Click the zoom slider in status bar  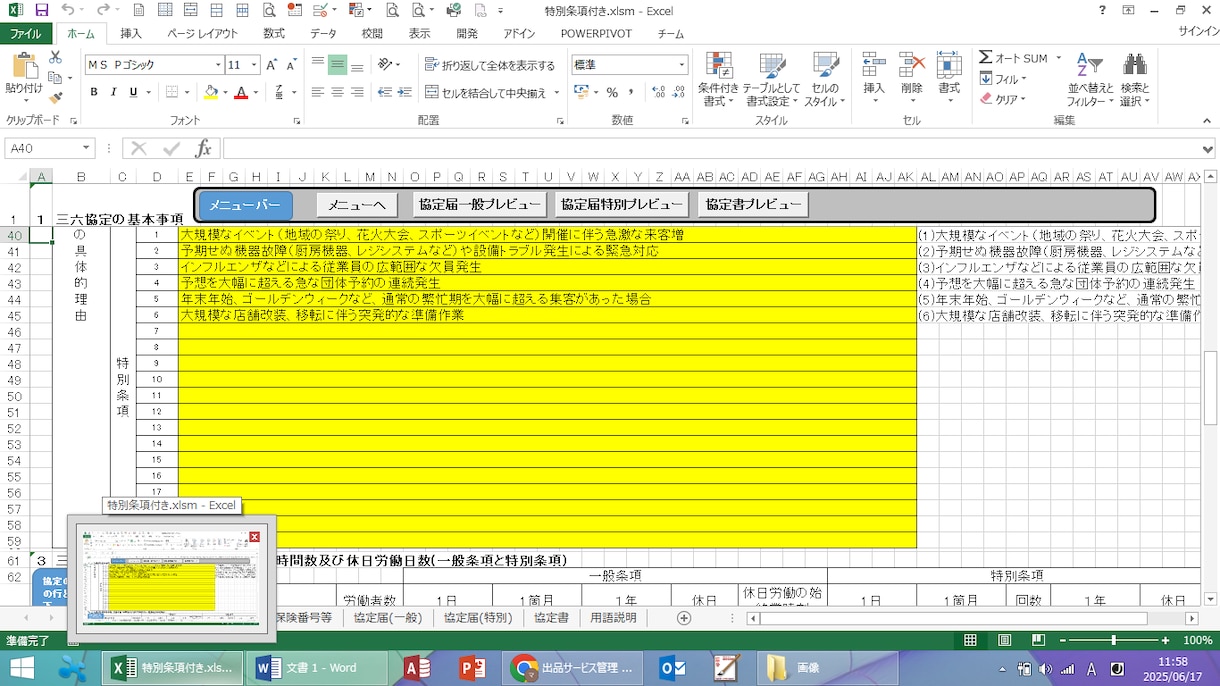click(1114, 640)
